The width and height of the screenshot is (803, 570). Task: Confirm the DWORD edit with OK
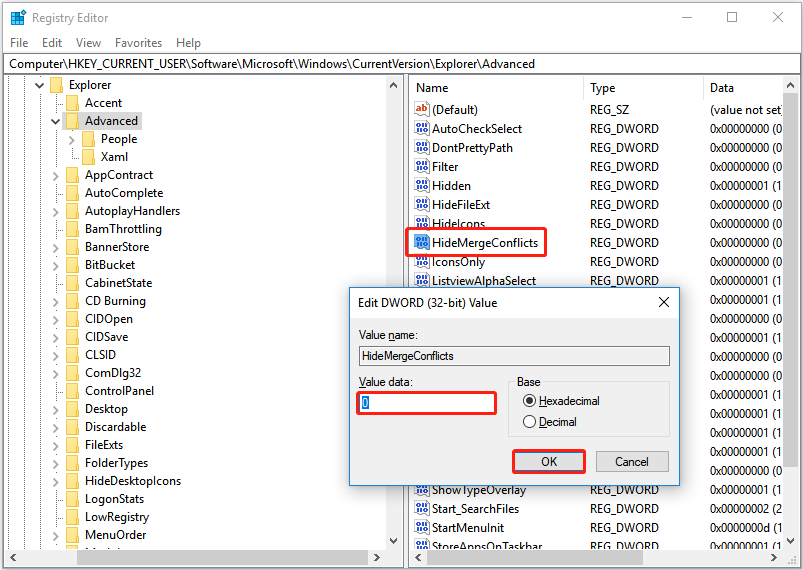(549, 462)
